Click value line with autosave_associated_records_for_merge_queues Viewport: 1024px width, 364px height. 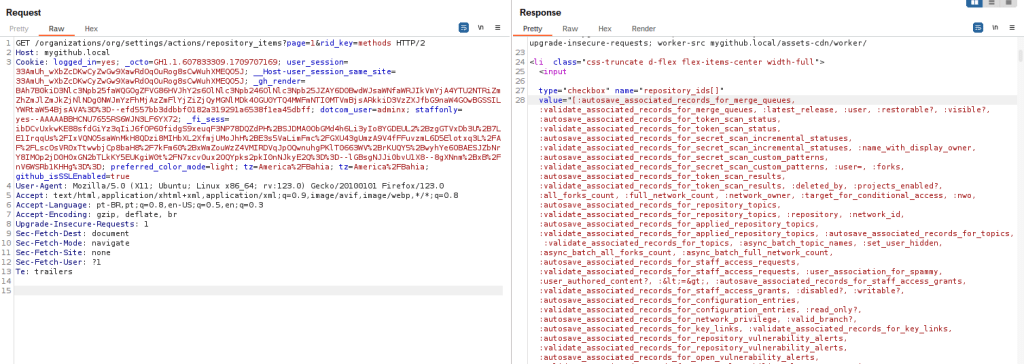click(667, 100)
